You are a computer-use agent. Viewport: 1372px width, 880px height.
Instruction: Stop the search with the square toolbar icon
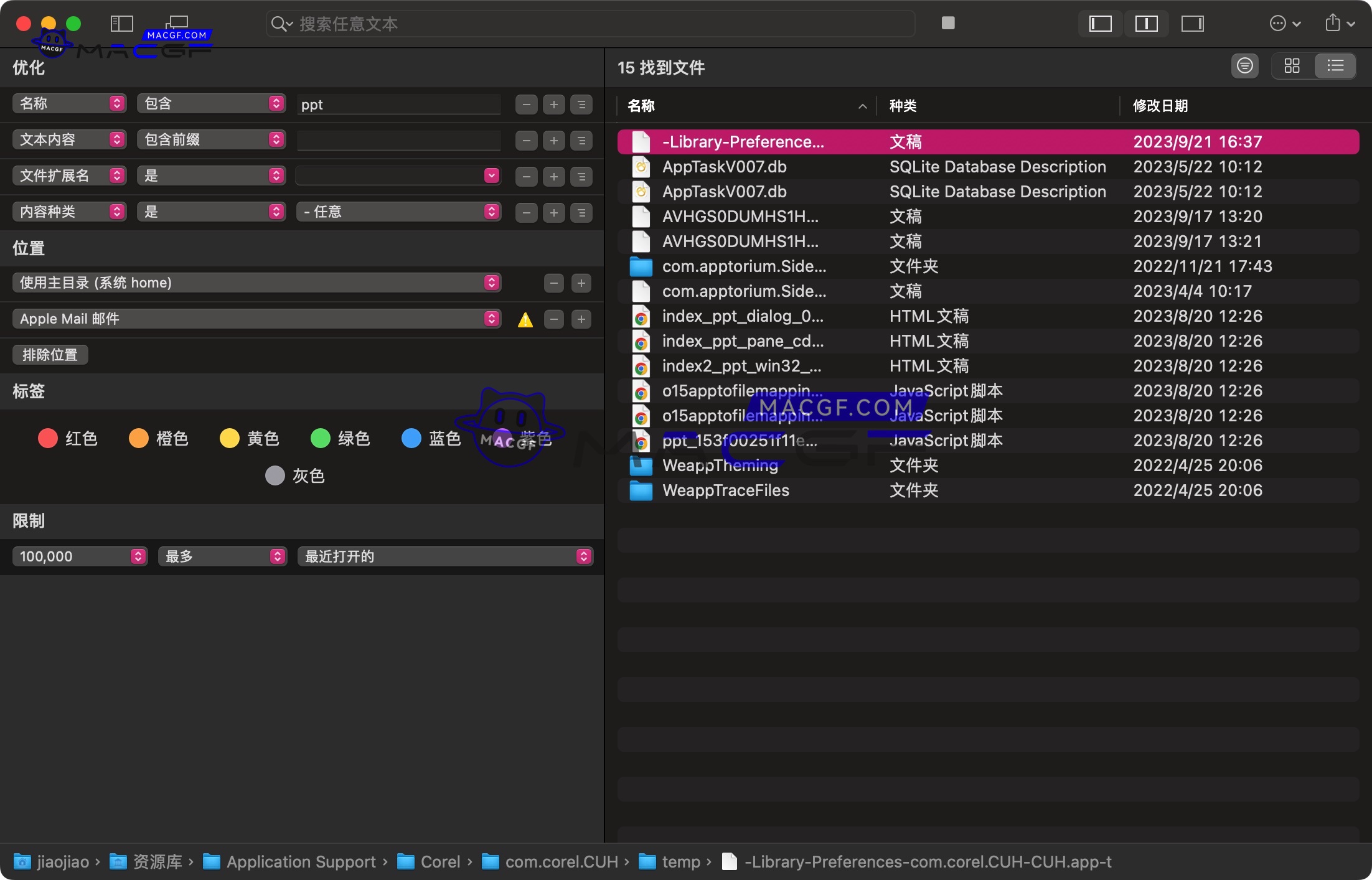[x=948, y=23]
